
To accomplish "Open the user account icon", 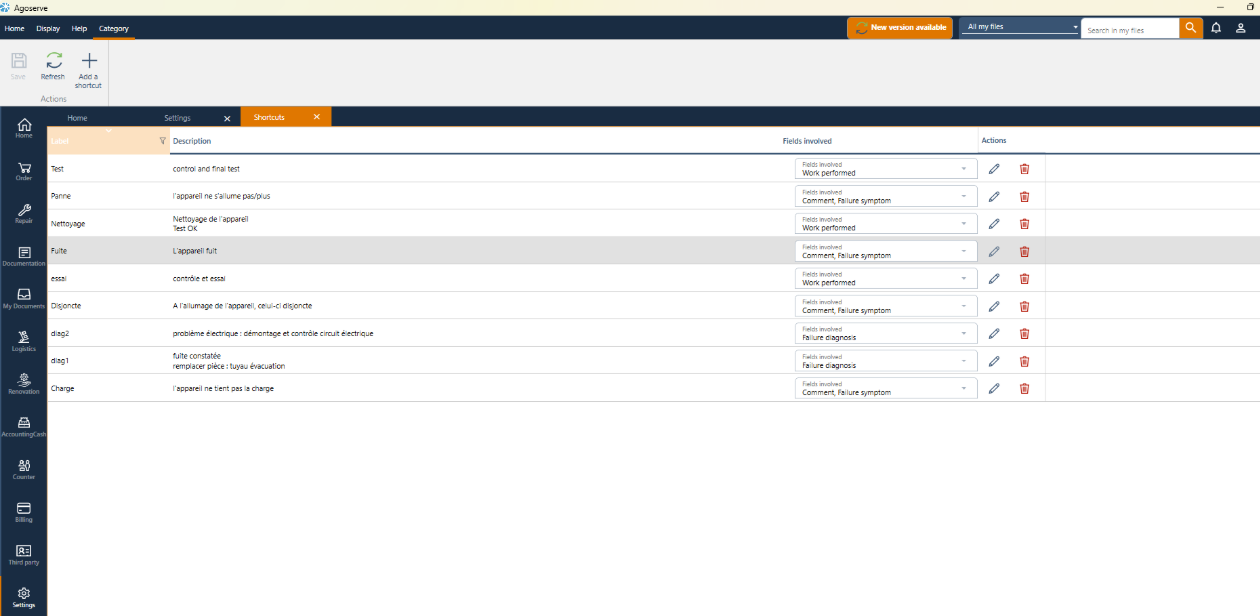I will [x=1241, y=28].
